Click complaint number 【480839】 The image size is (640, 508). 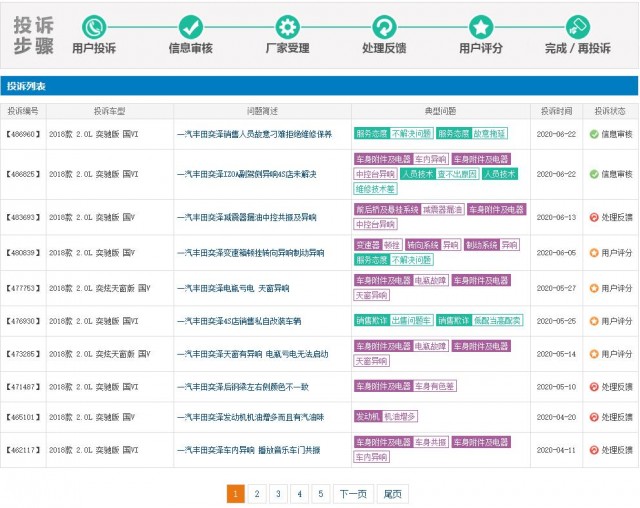pyautogui.click(x=23, y=253)
